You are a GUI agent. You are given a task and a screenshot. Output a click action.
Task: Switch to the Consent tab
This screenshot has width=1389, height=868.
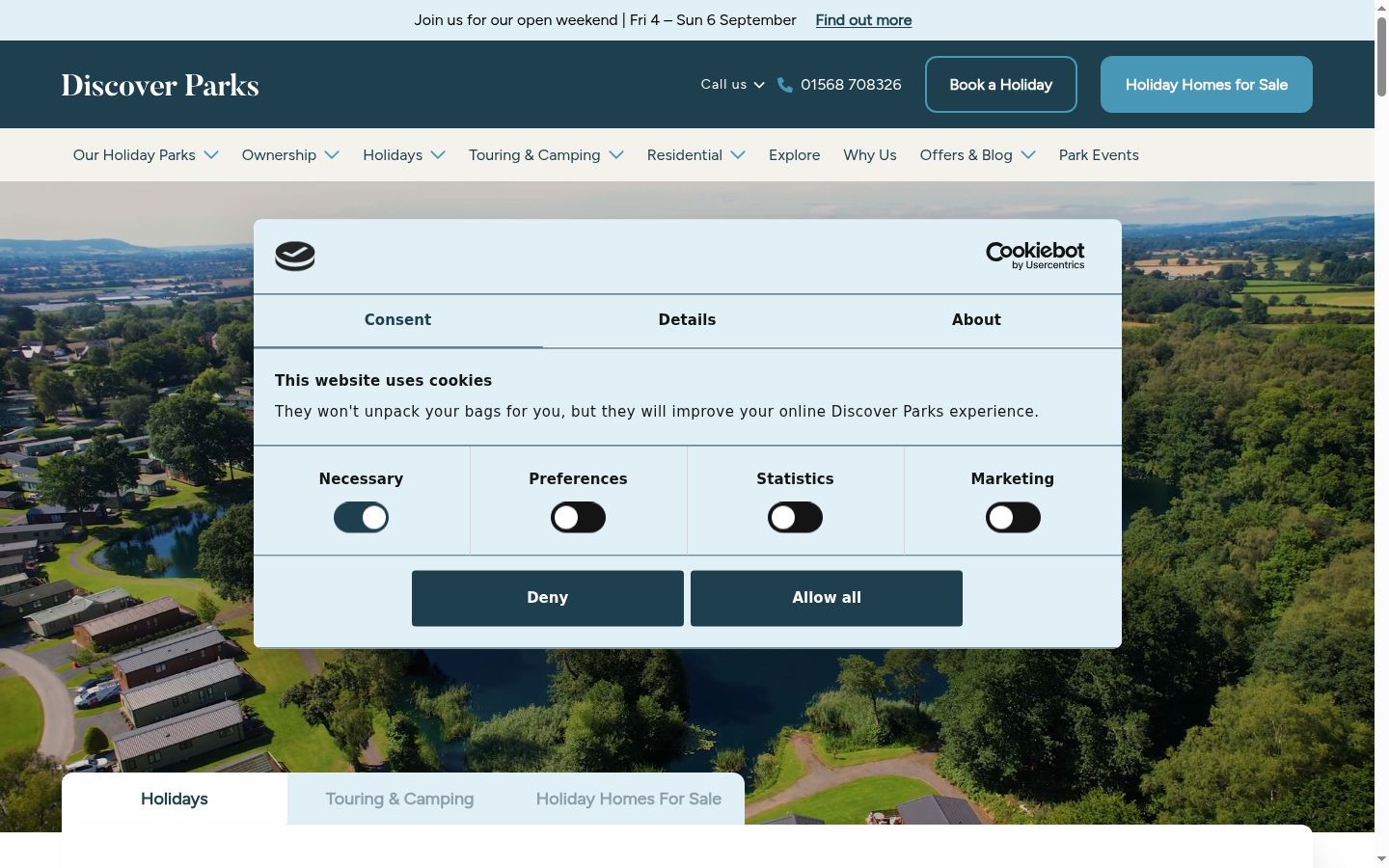coord(397,321)
